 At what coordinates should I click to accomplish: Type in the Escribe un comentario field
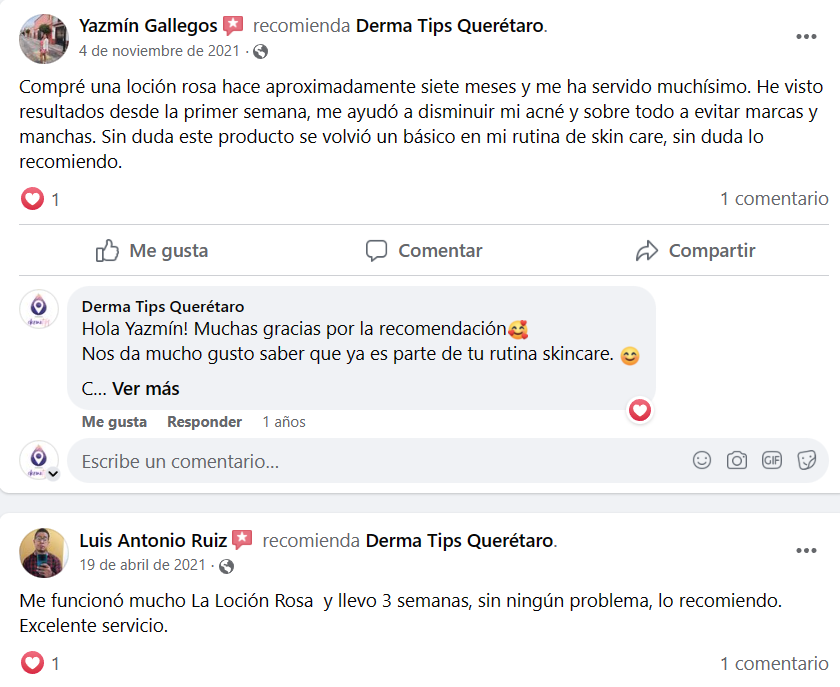click(x=380, y=461)
